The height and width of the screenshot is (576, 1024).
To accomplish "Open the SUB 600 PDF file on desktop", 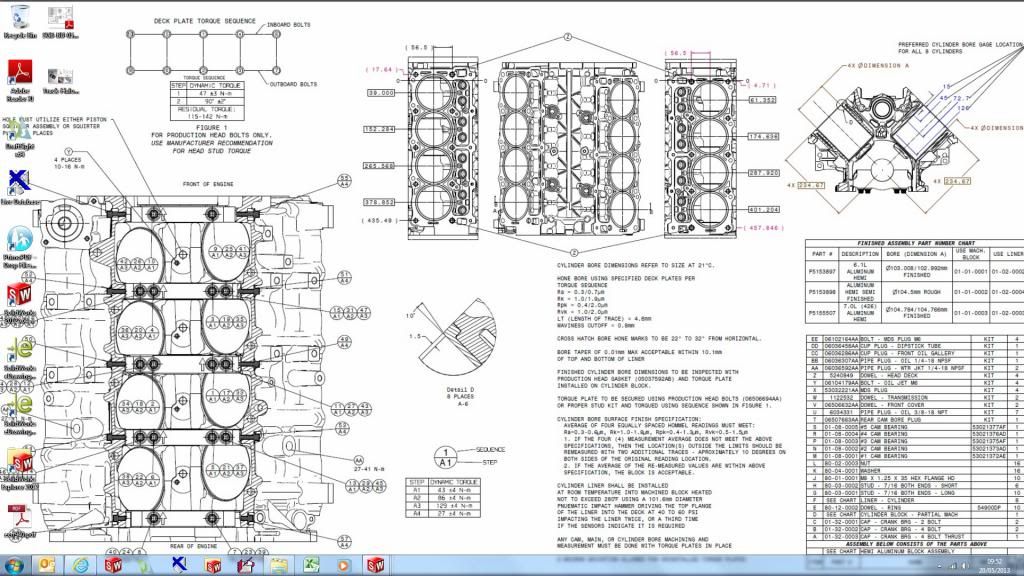I will click(x=62, y=17).
